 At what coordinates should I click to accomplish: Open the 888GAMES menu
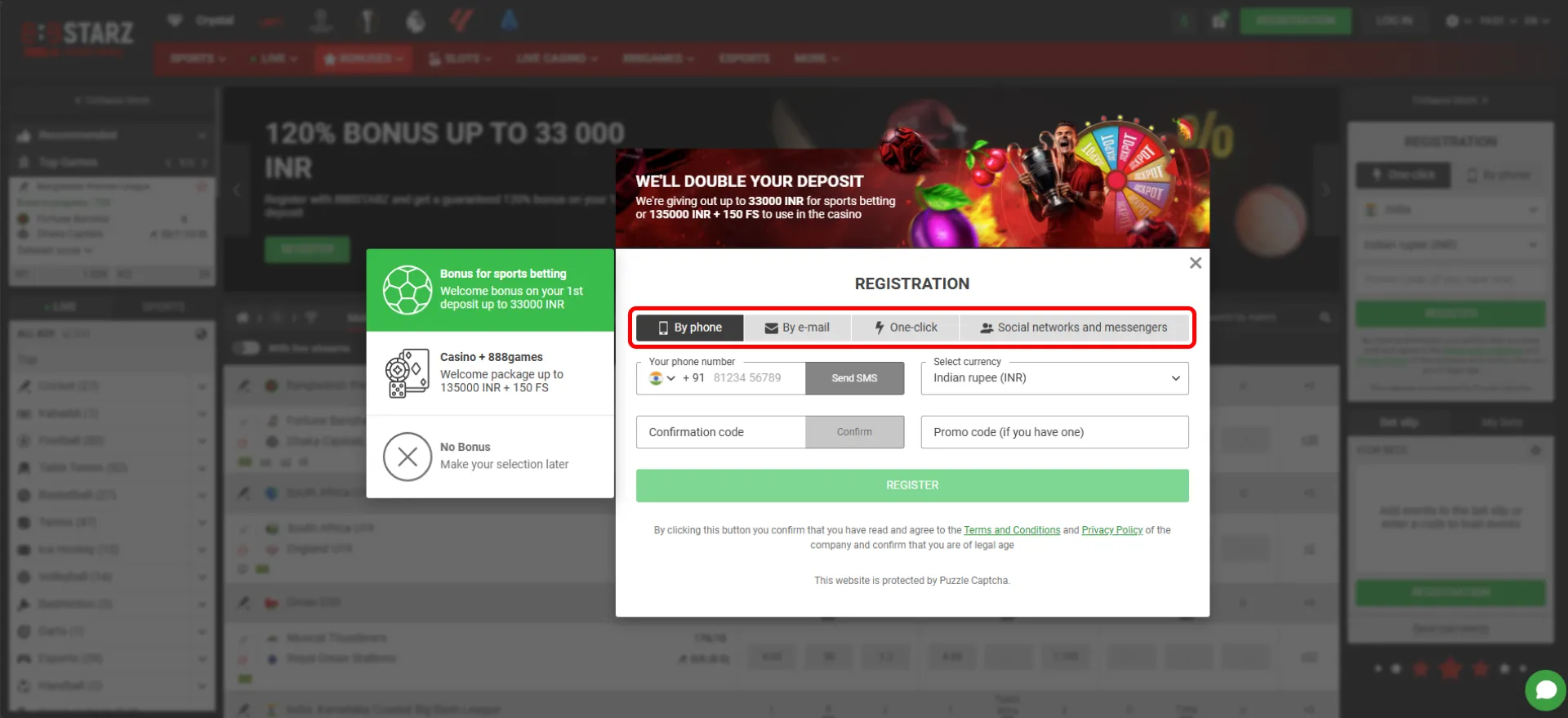658,59
